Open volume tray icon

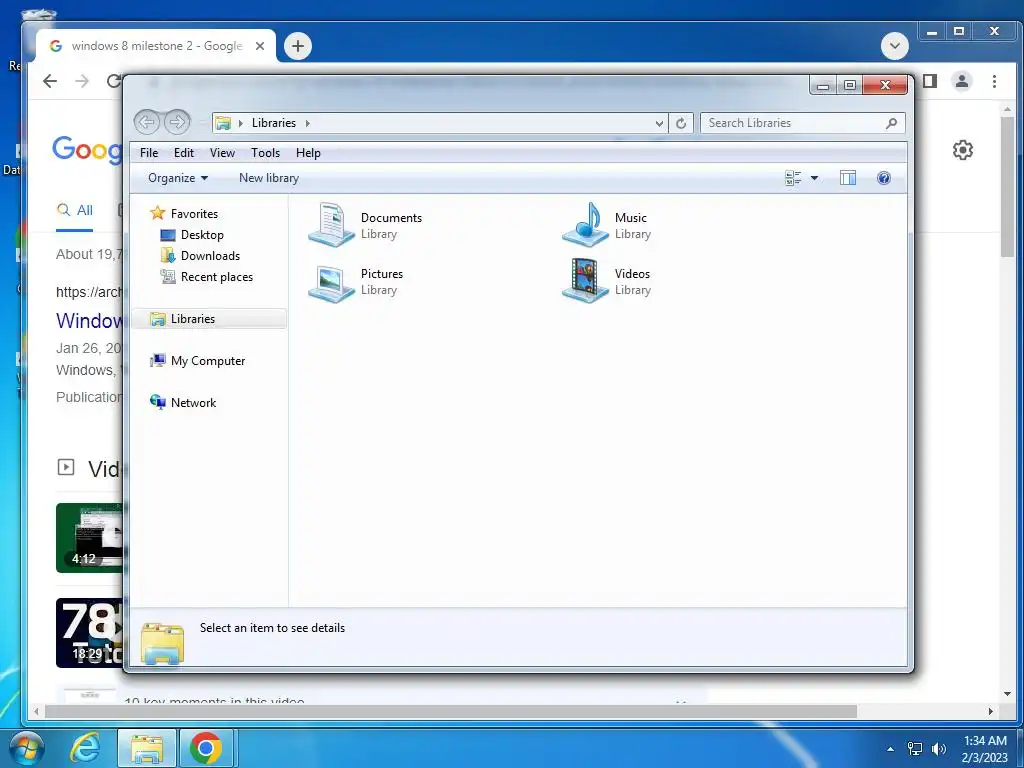939,749
